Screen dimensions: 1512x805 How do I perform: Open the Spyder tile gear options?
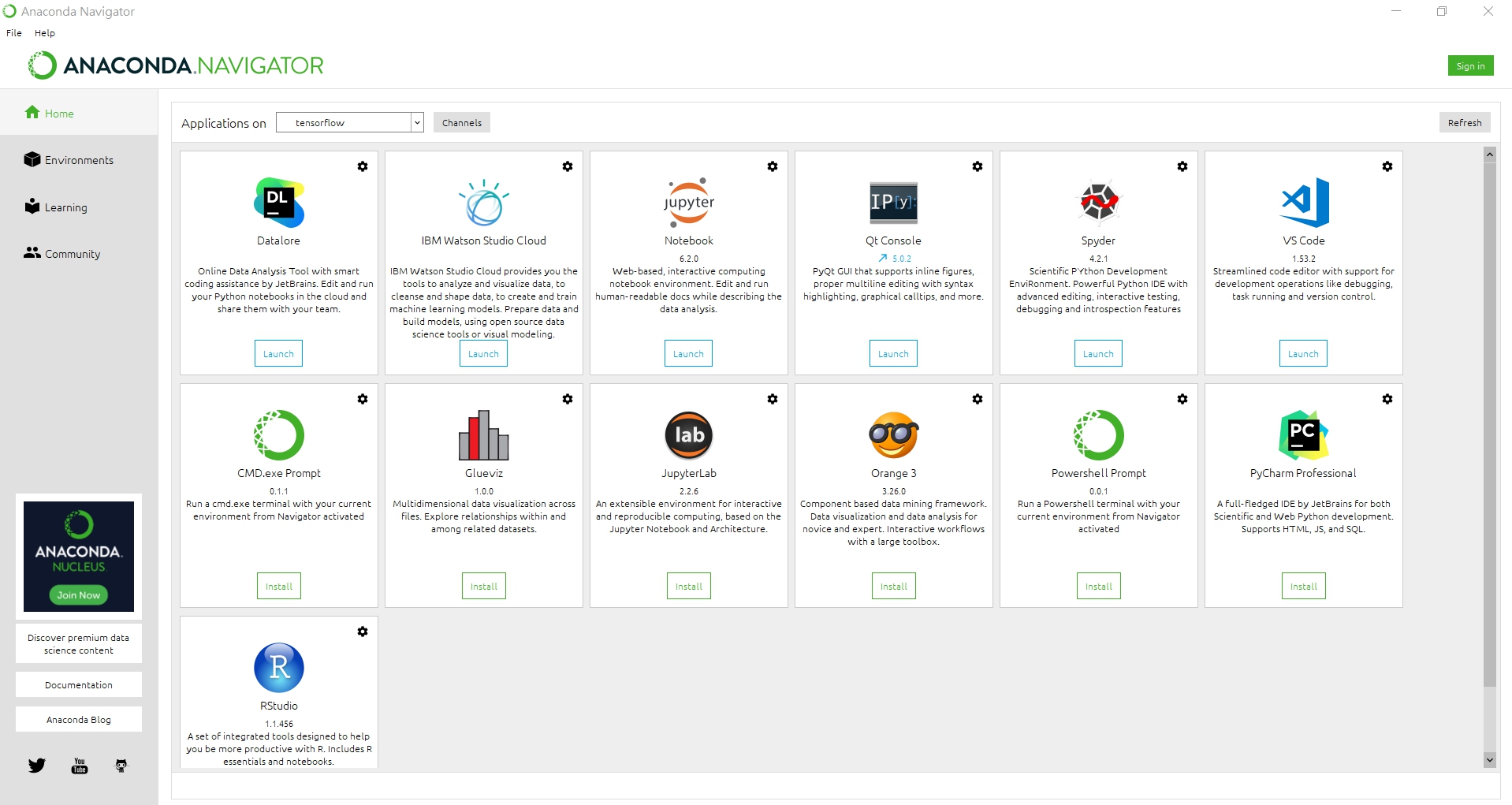(1182, 166)
